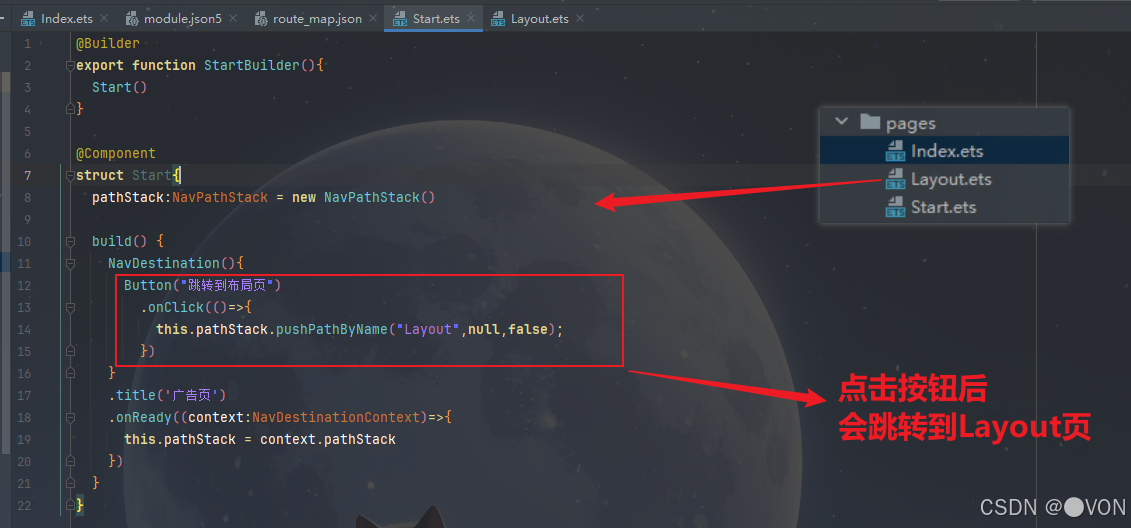Click the file icon on route_map.json tab

261,19
